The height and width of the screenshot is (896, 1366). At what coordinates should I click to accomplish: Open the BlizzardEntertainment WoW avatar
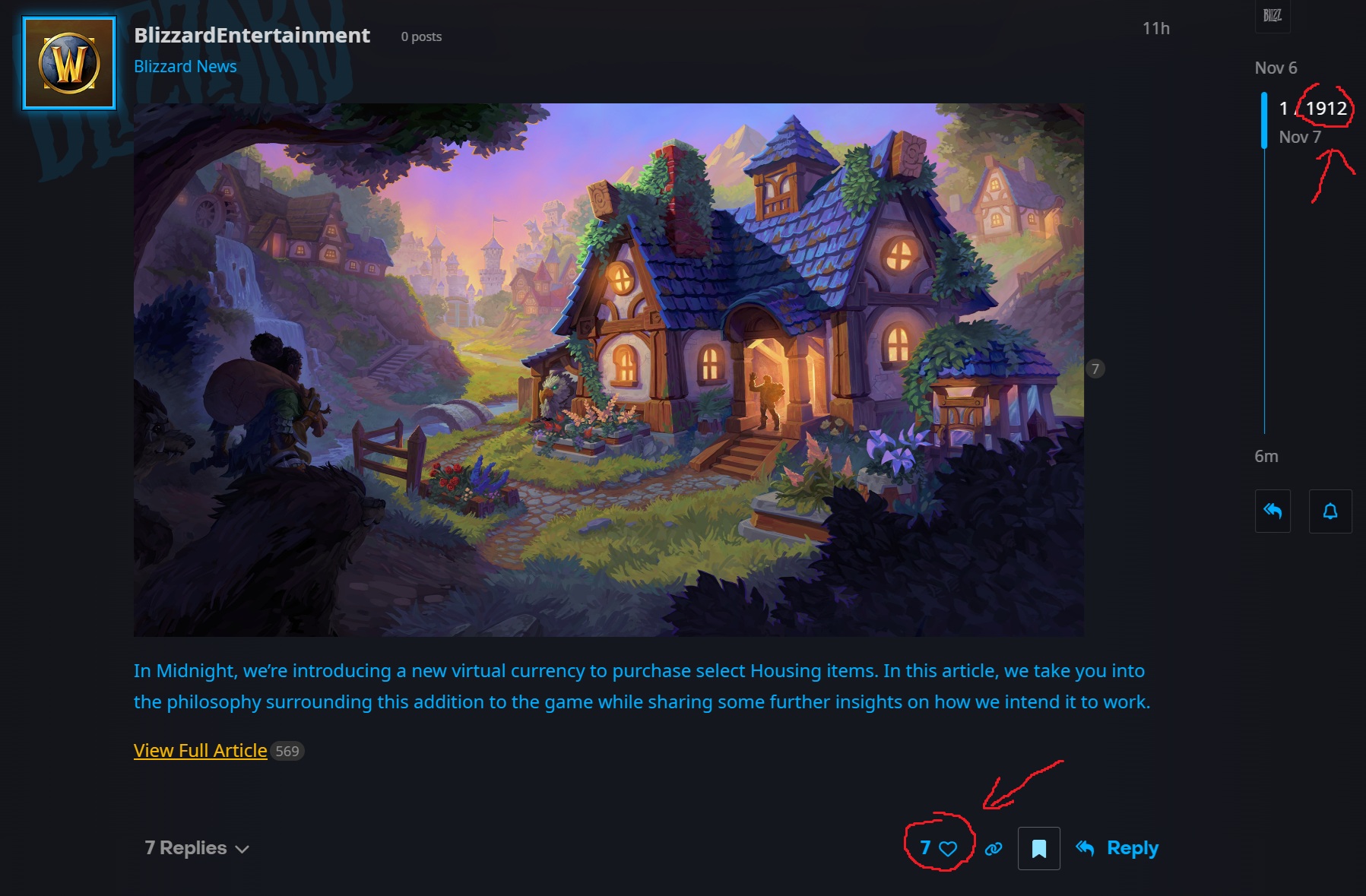tap(69, 63)
